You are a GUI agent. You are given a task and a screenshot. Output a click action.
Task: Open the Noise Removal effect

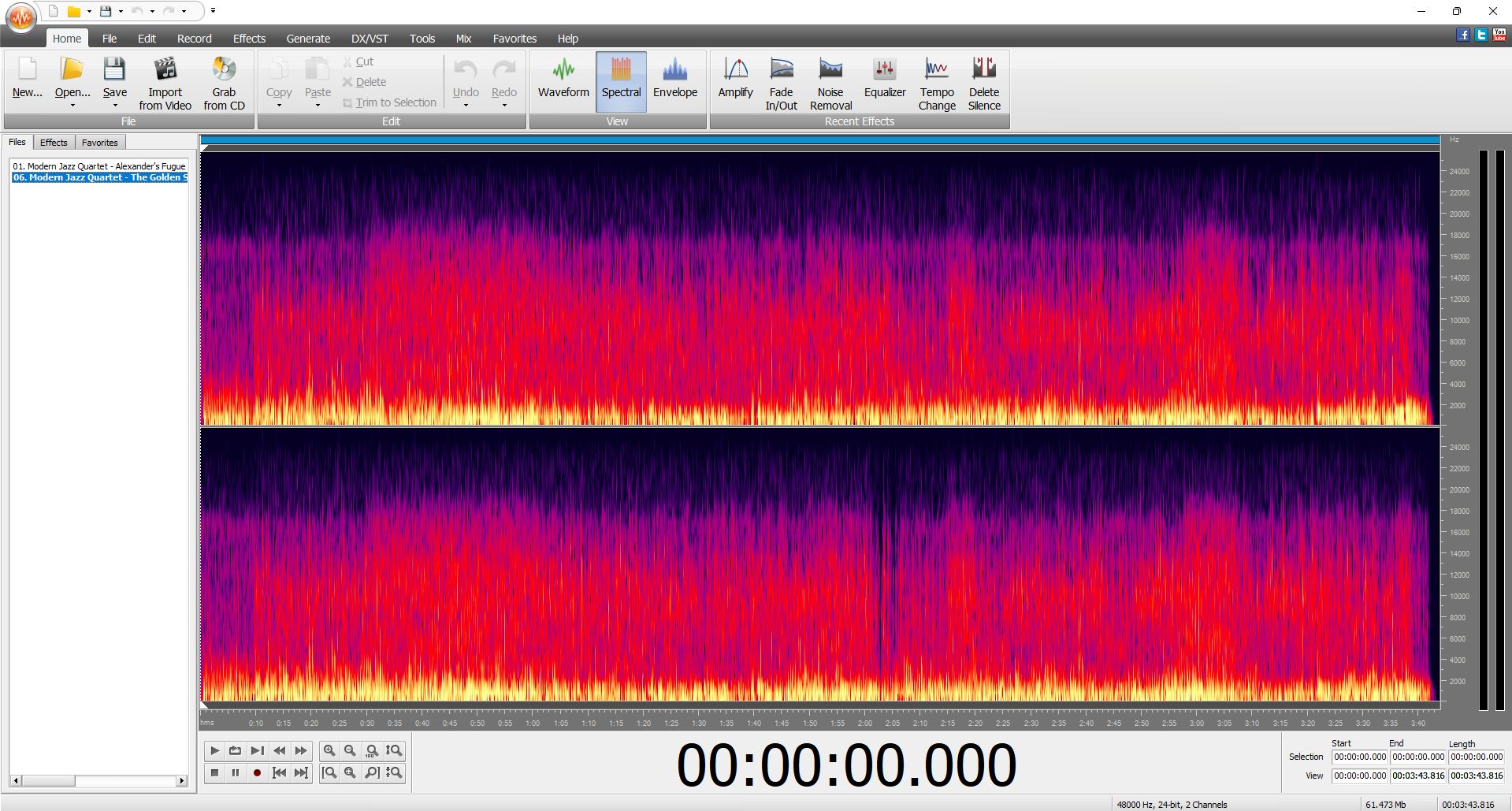pyautogui.click(x=830, y=83)
